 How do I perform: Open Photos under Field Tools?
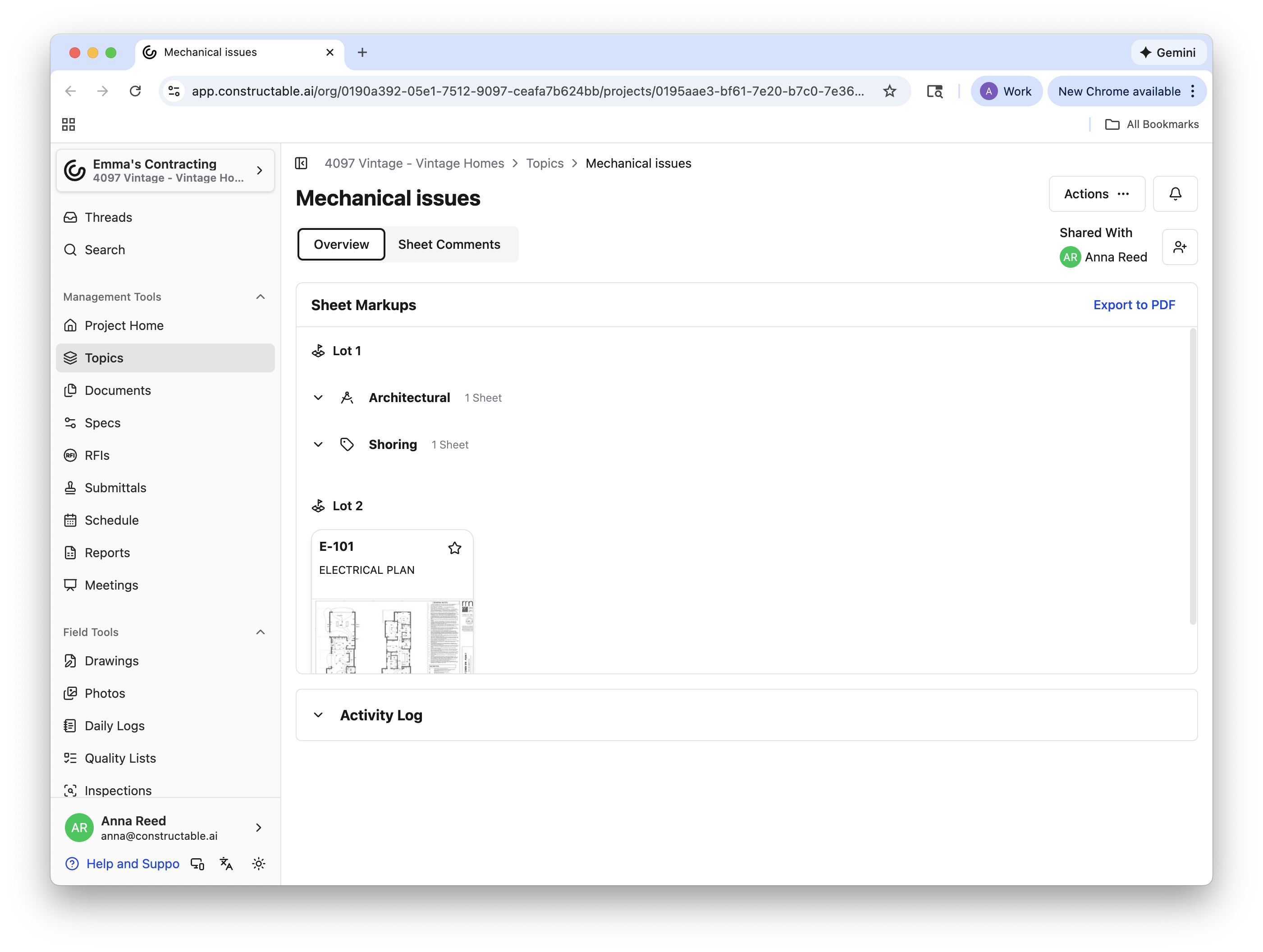point(165,693)
